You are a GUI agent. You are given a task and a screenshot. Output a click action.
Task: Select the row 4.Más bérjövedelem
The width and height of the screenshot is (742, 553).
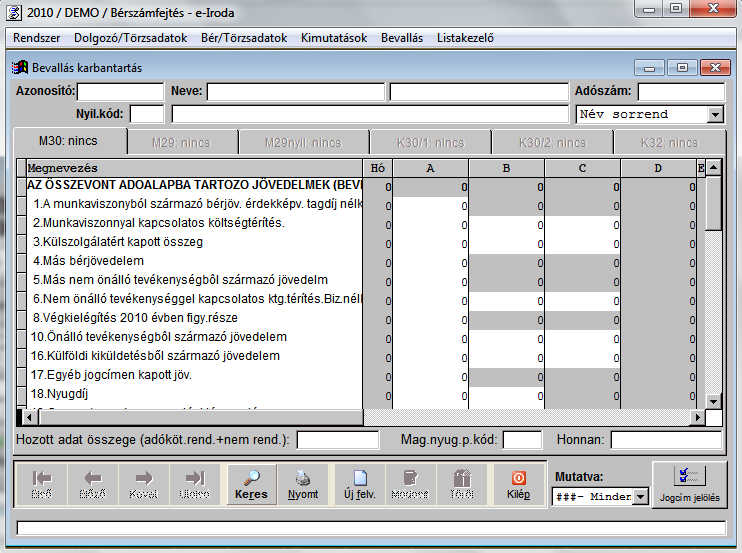pos(190,261)
